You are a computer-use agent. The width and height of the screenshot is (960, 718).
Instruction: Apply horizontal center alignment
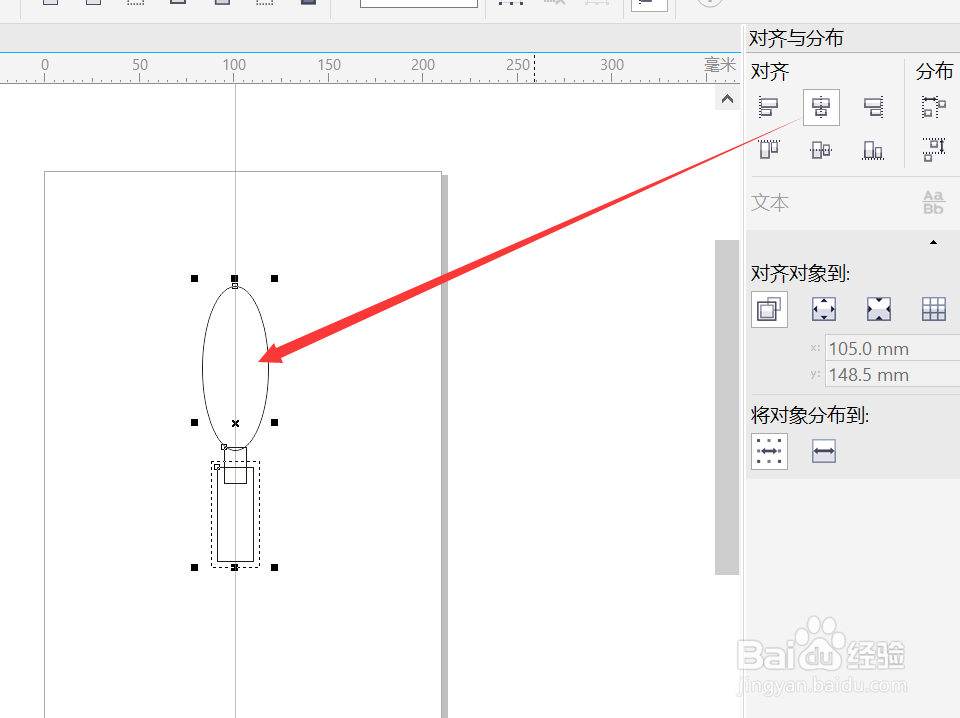821,107
